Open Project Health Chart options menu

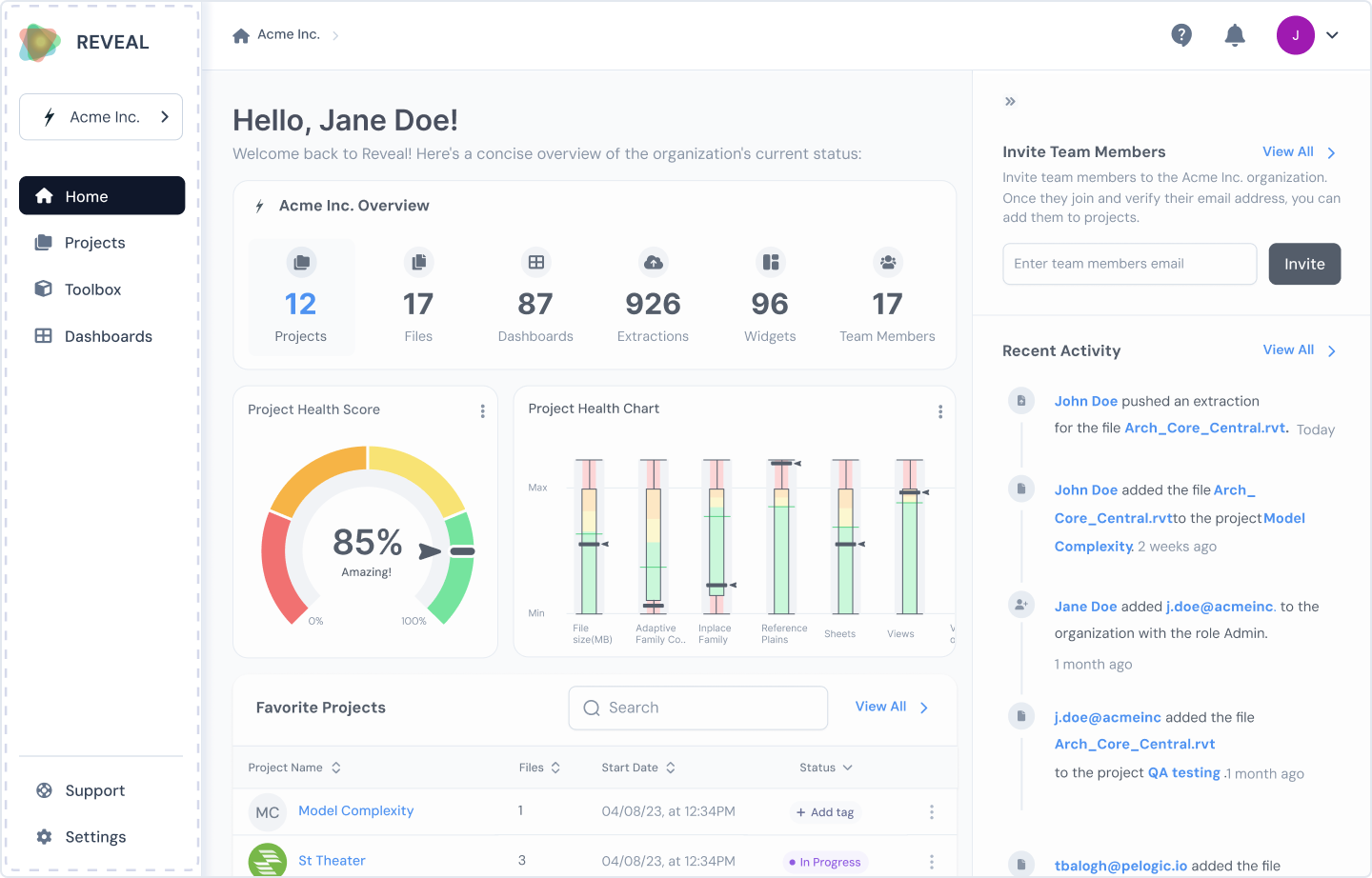(940, 411)
